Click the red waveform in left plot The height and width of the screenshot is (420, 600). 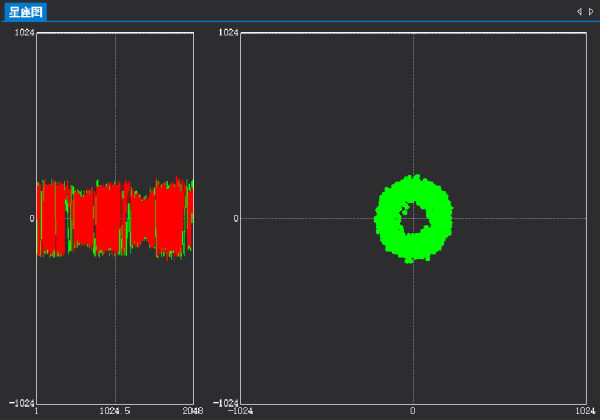pos(115,218)
